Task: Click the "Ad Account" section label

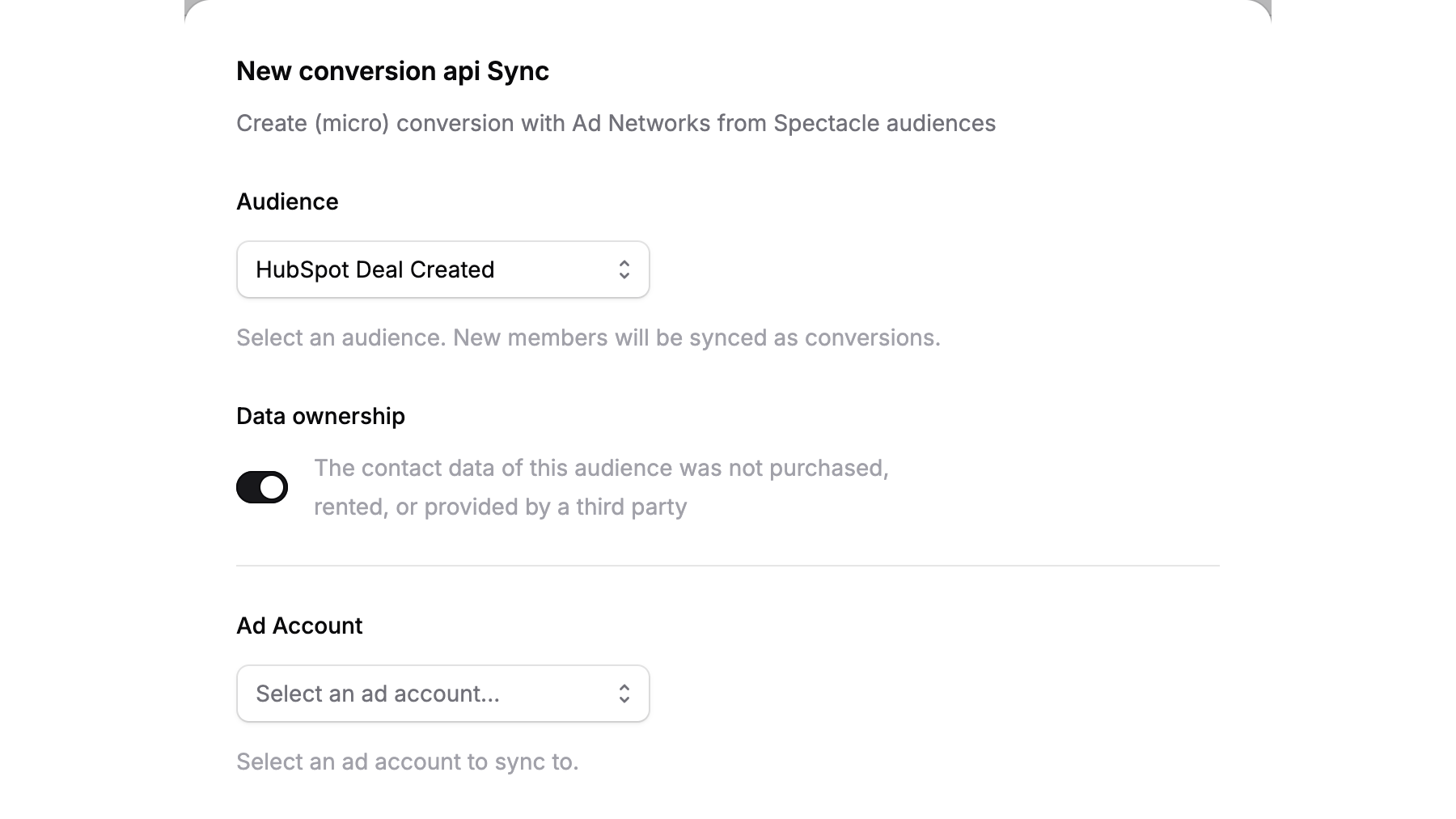Action: (298, 626)
